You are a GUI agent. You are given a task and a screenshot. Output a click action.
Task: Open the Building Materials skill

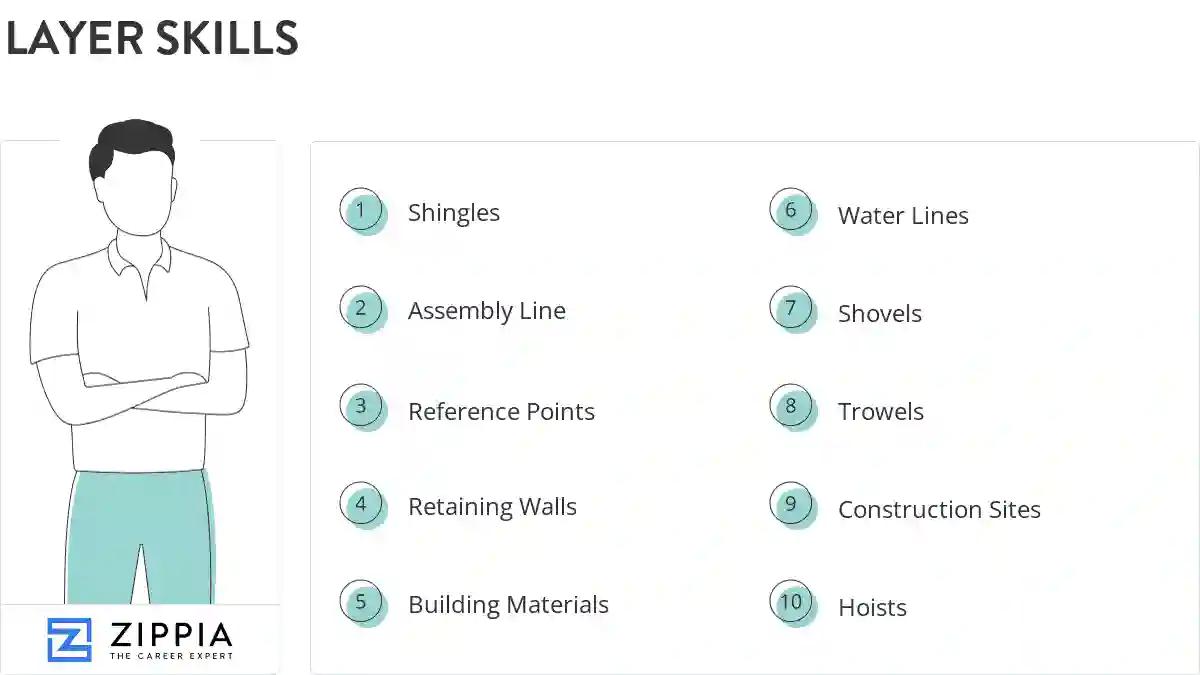pos(508,605)
